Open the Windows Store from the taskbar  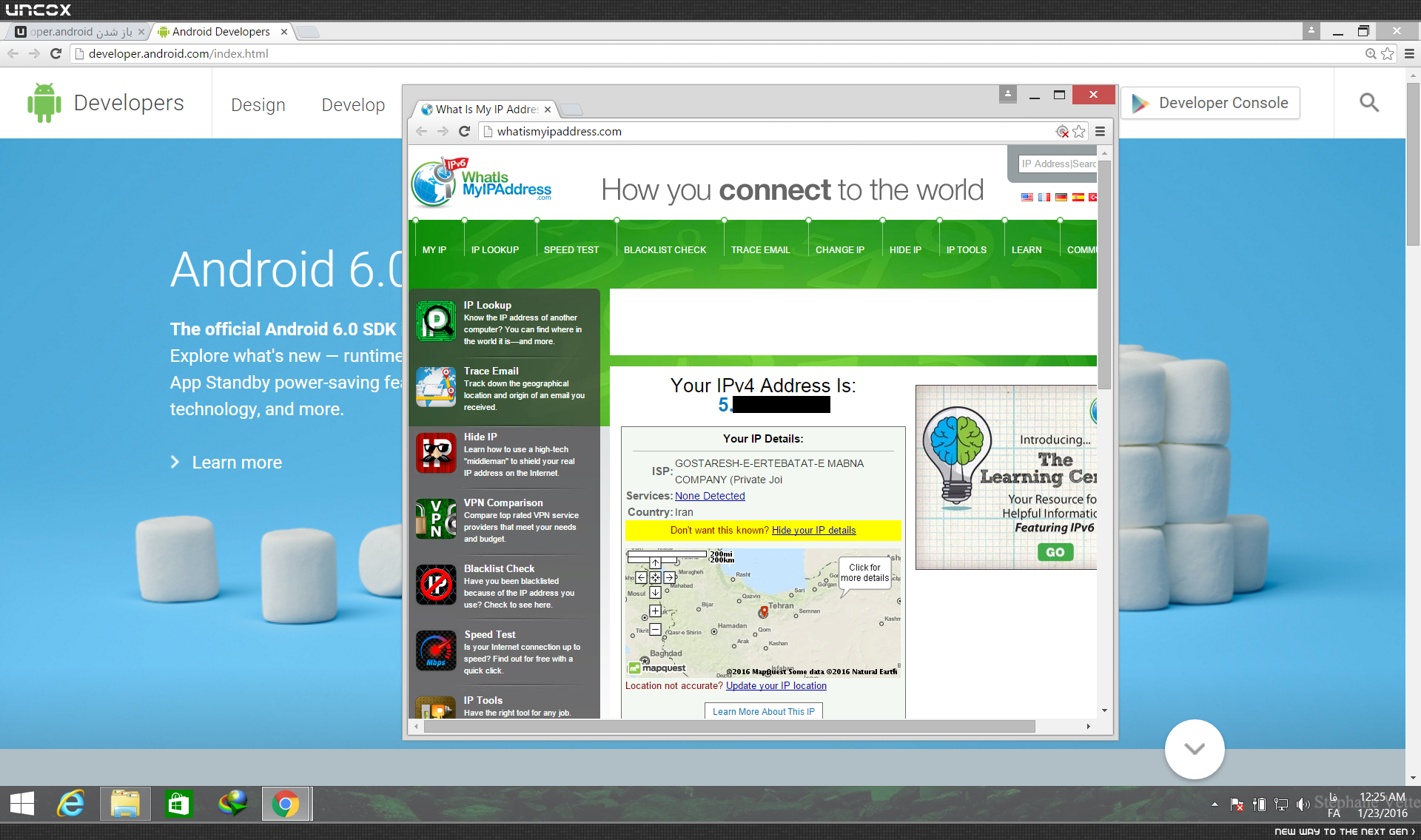click(x=178, y=804)
